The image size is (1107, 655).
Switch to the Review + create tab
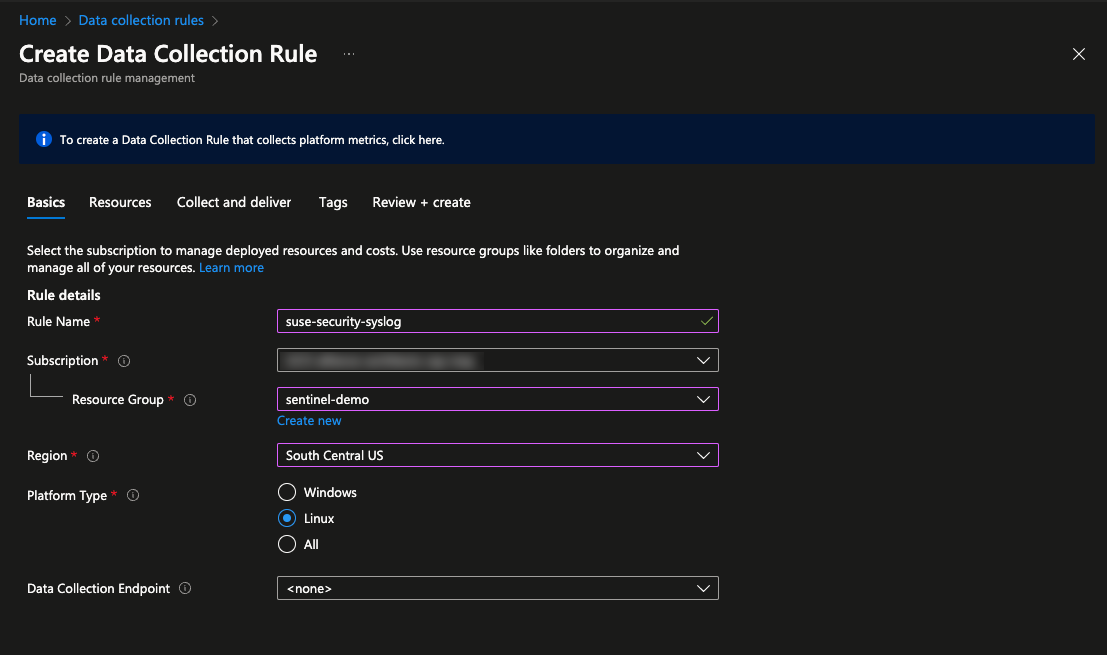coord(421,202)
